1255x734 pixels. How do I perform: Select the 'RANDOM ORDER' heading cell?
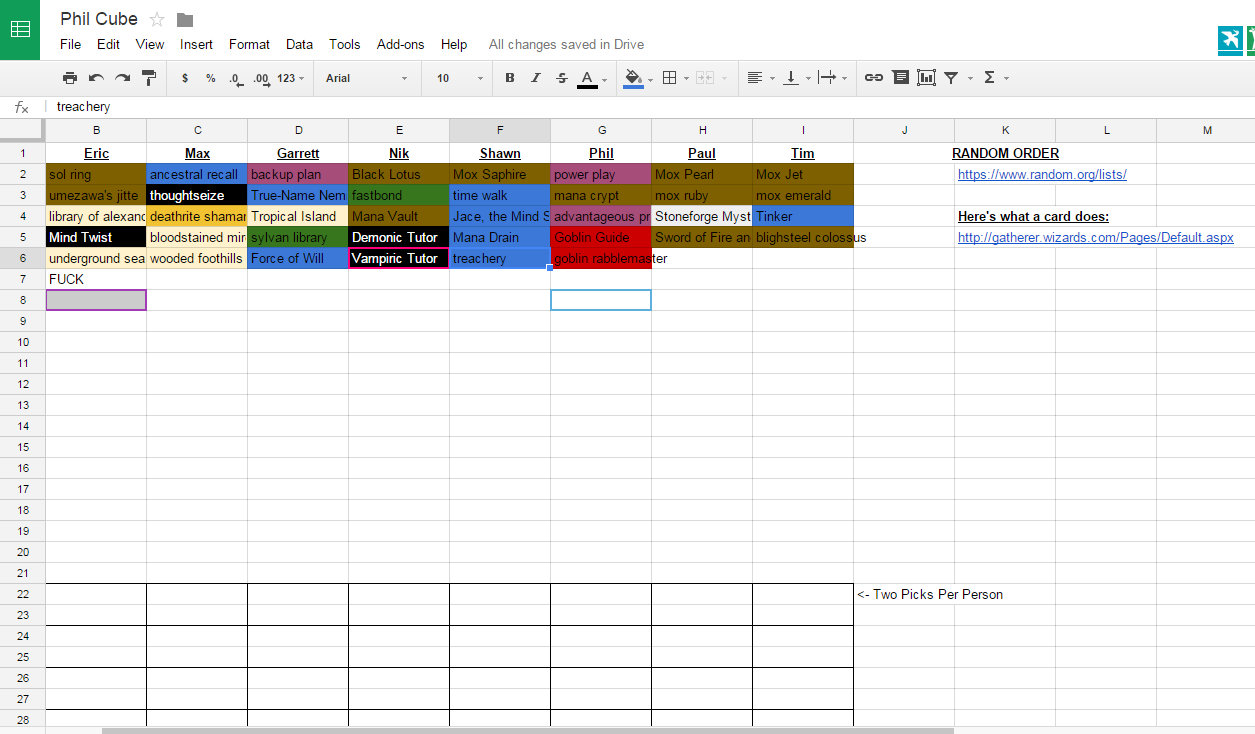[x=1005, y=153]
